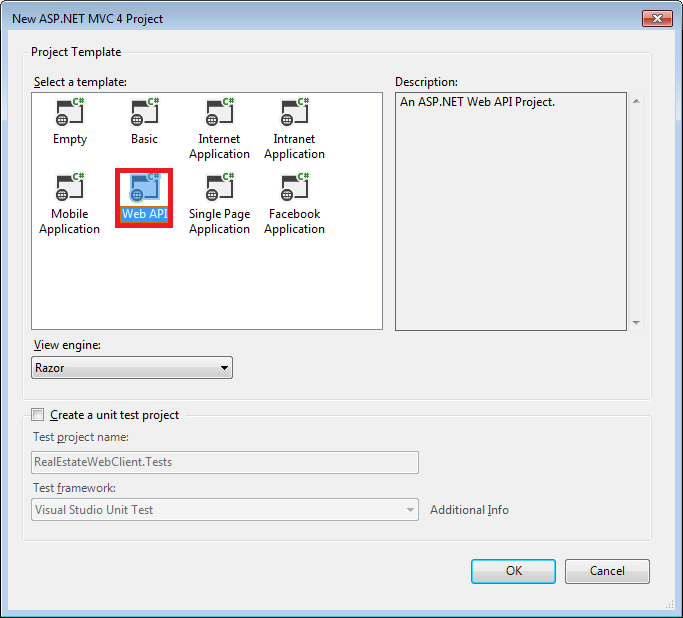Click the 'Test framework:' label
The height and width of the screenshot is (618, 683).
click(74, 488)
